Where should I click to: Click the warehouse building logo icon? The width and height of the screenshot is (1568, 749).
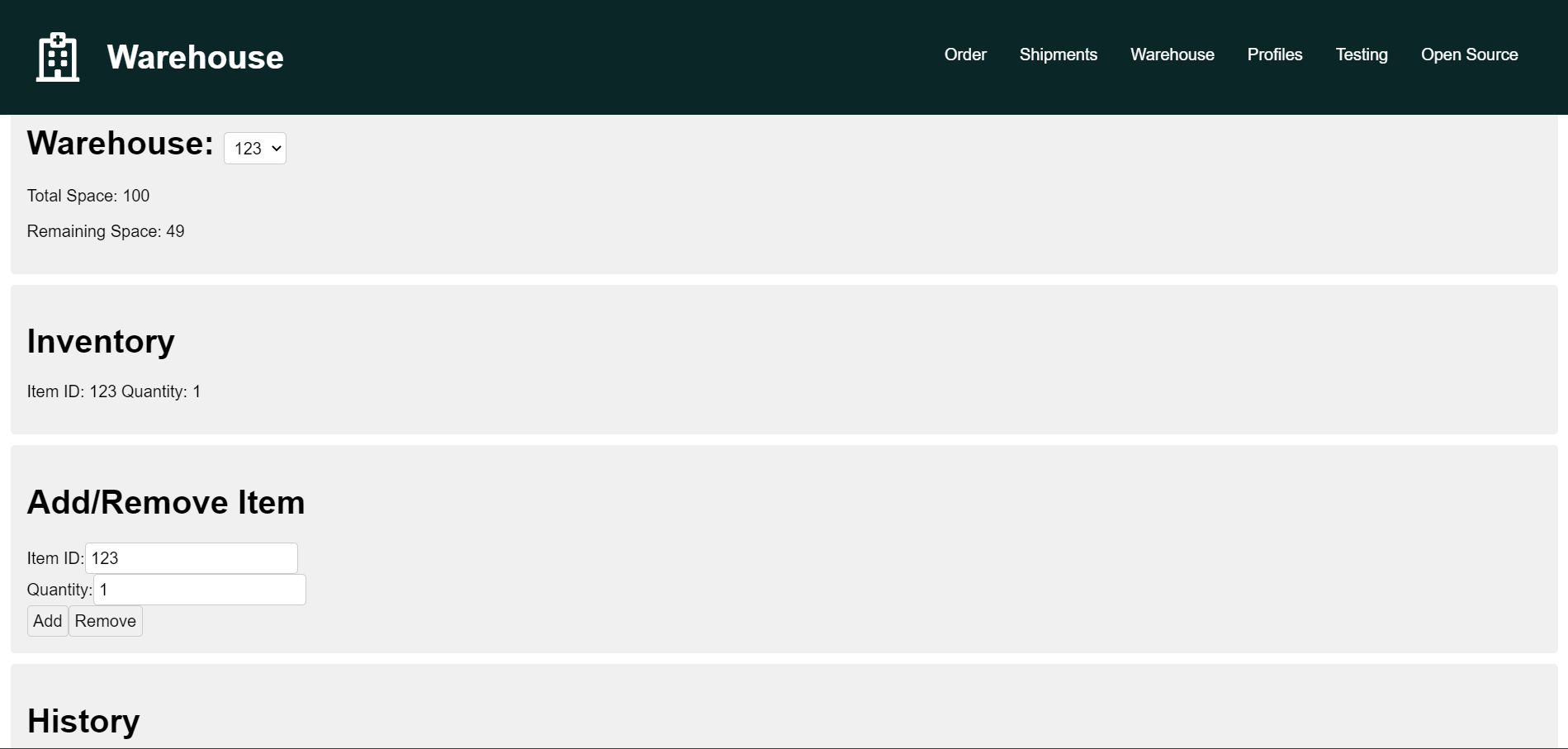click(x=58, y=57)
